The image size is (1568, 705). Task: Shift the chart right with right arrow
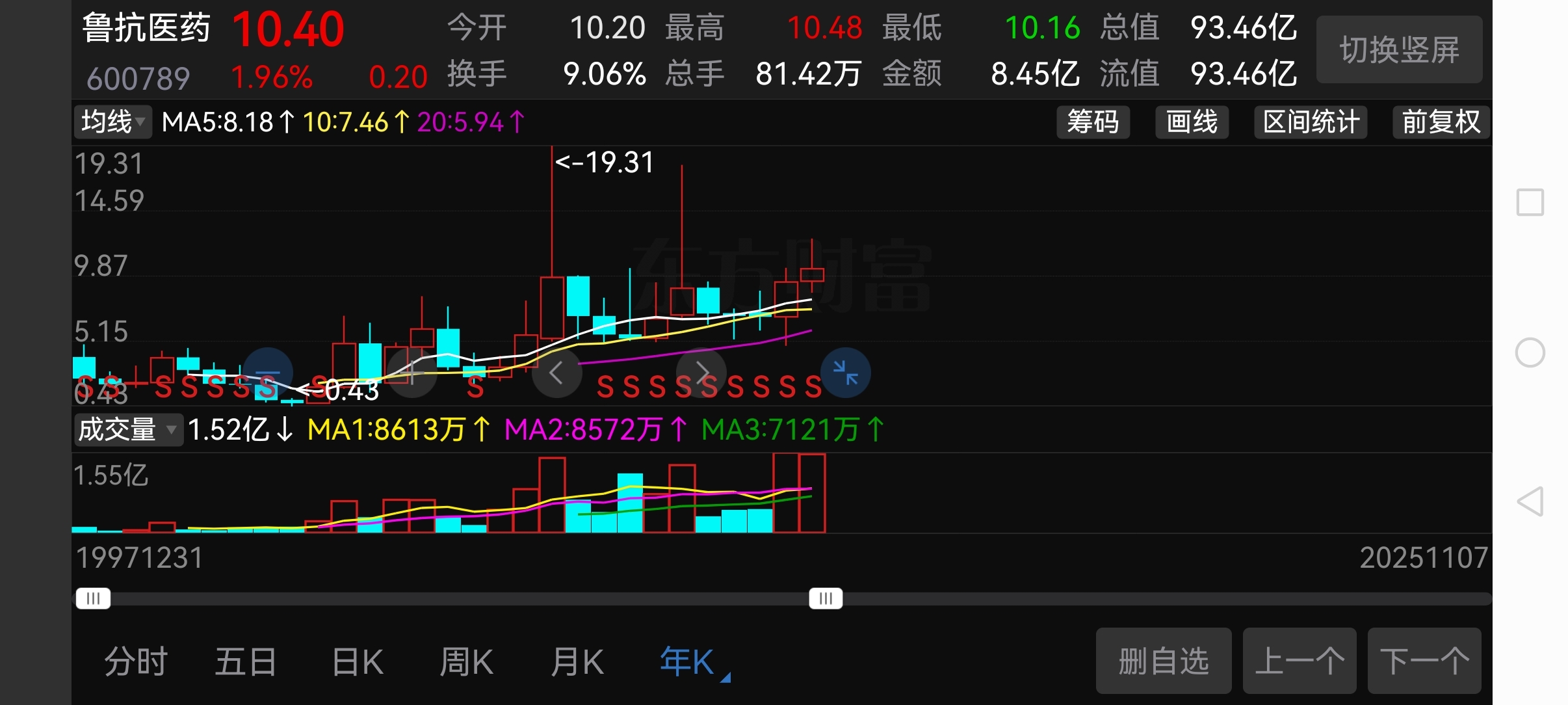[701, 373]
